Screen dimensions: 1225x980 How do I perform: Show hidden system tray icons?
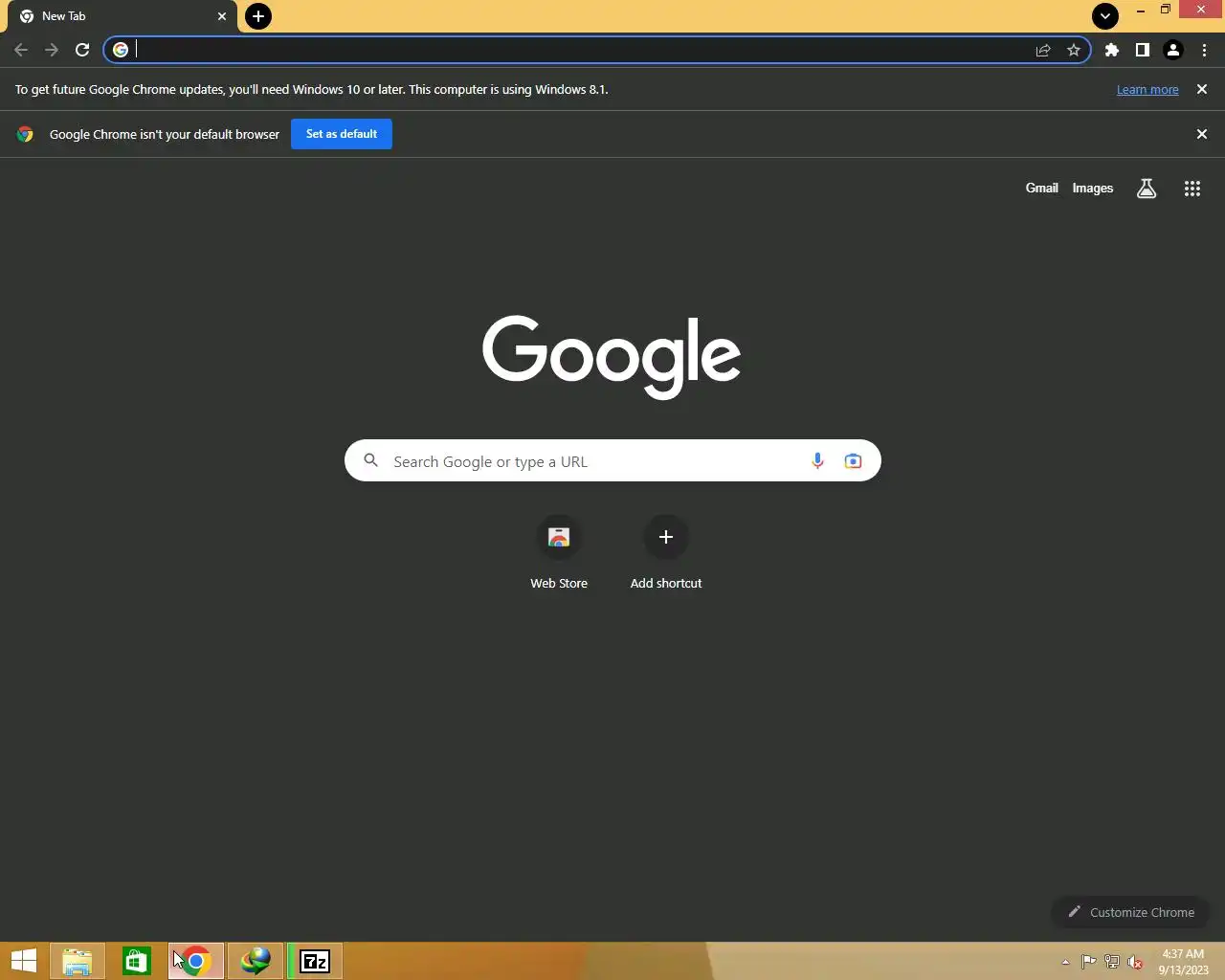1065,962
